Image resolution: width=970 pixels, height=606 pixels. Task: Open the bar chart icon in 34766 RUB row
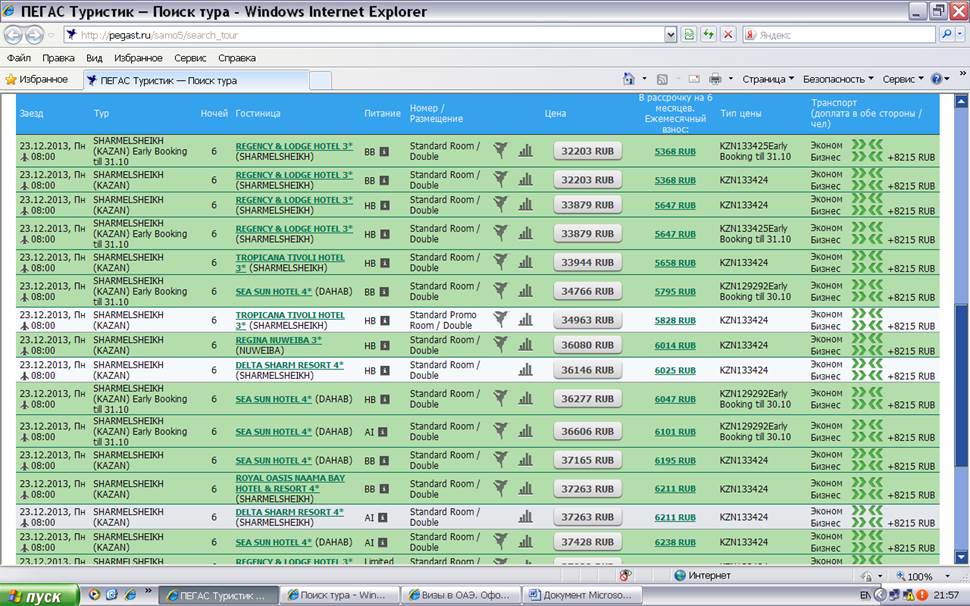(x=525, y=291)
